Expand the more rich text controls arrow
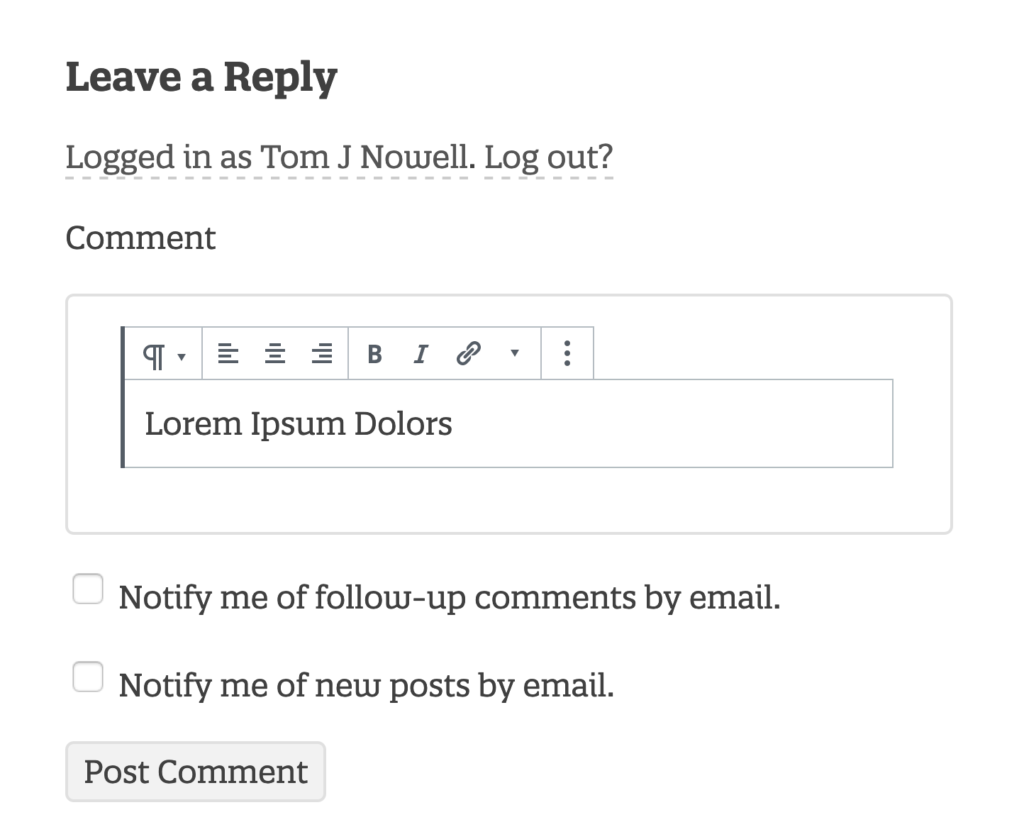Screen dimensions: 1024x827 tap(515, 353)
